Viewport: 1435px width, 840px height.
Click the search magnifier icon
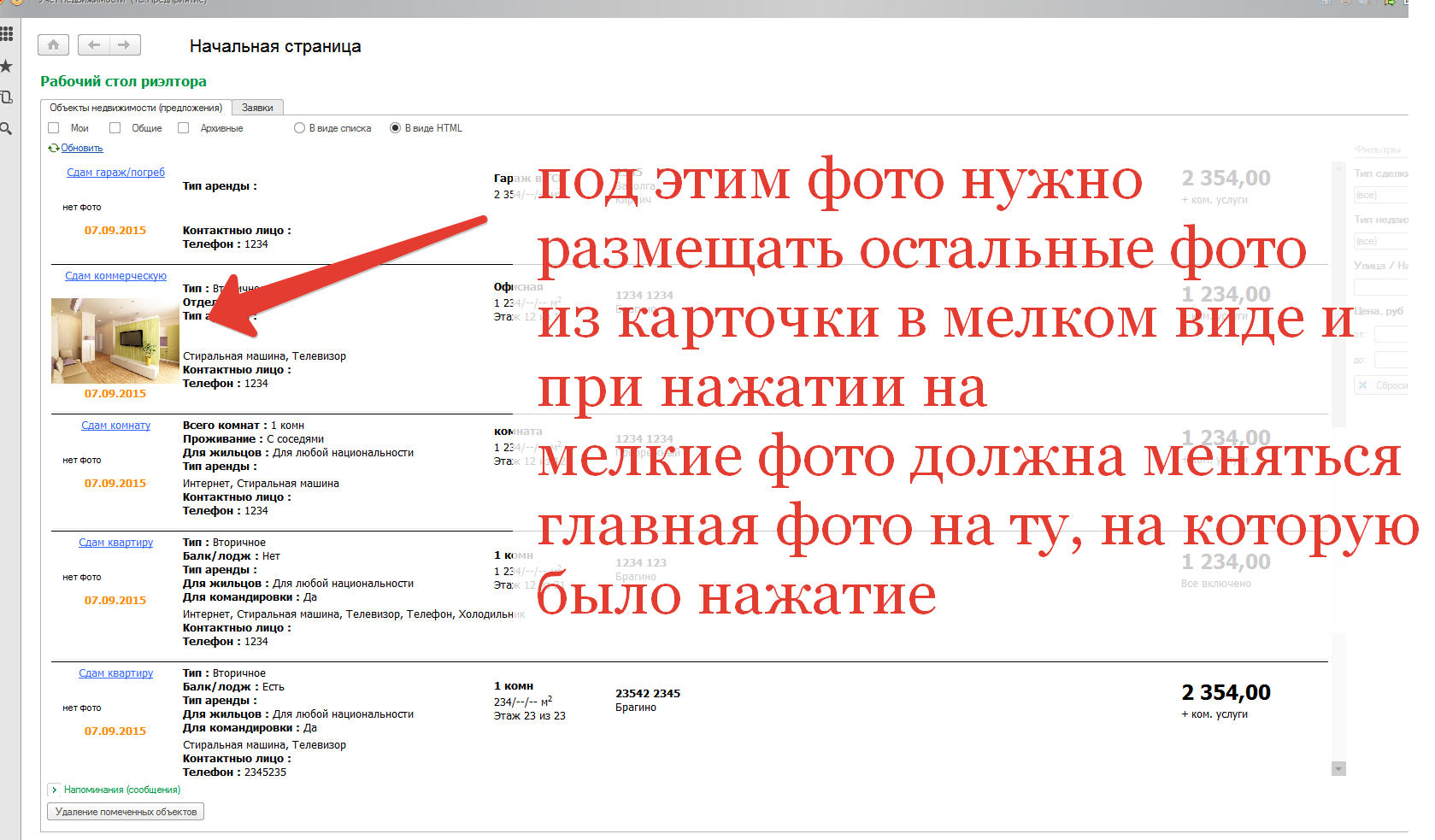pos(6,129)
